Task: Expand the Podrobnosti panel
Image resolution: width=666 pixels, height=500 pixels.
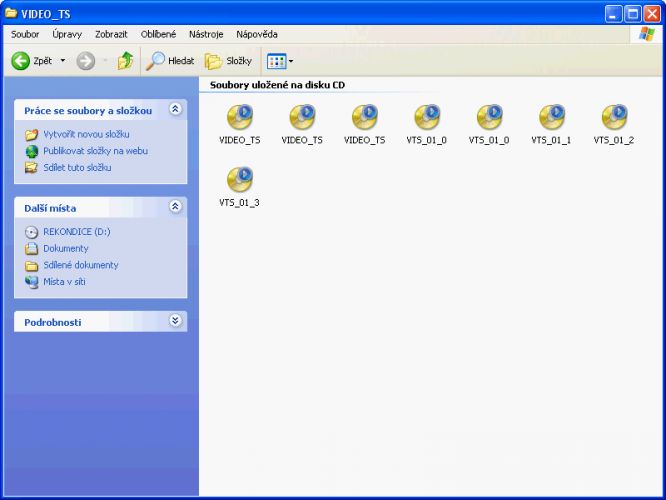Action: point(175,320)
